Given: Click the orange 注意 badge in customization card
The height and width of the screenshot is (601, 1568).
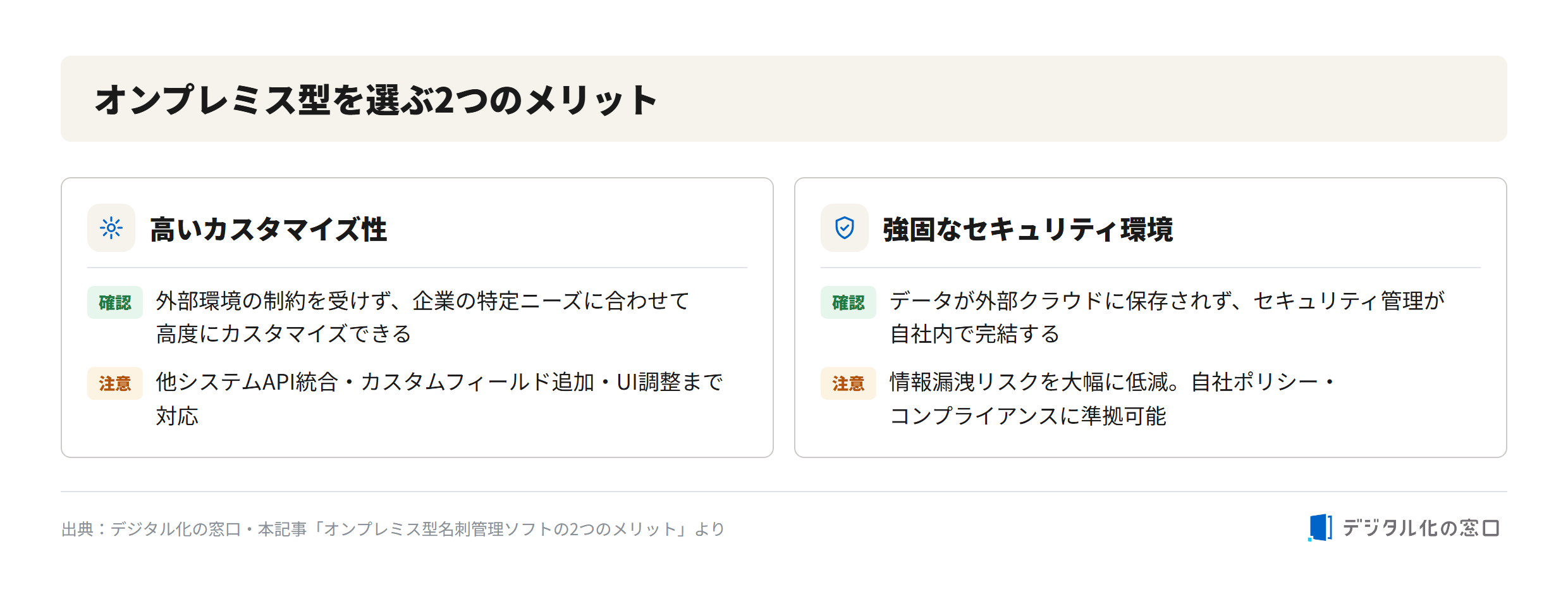Looking at the screenshot, I should point(115,383).
